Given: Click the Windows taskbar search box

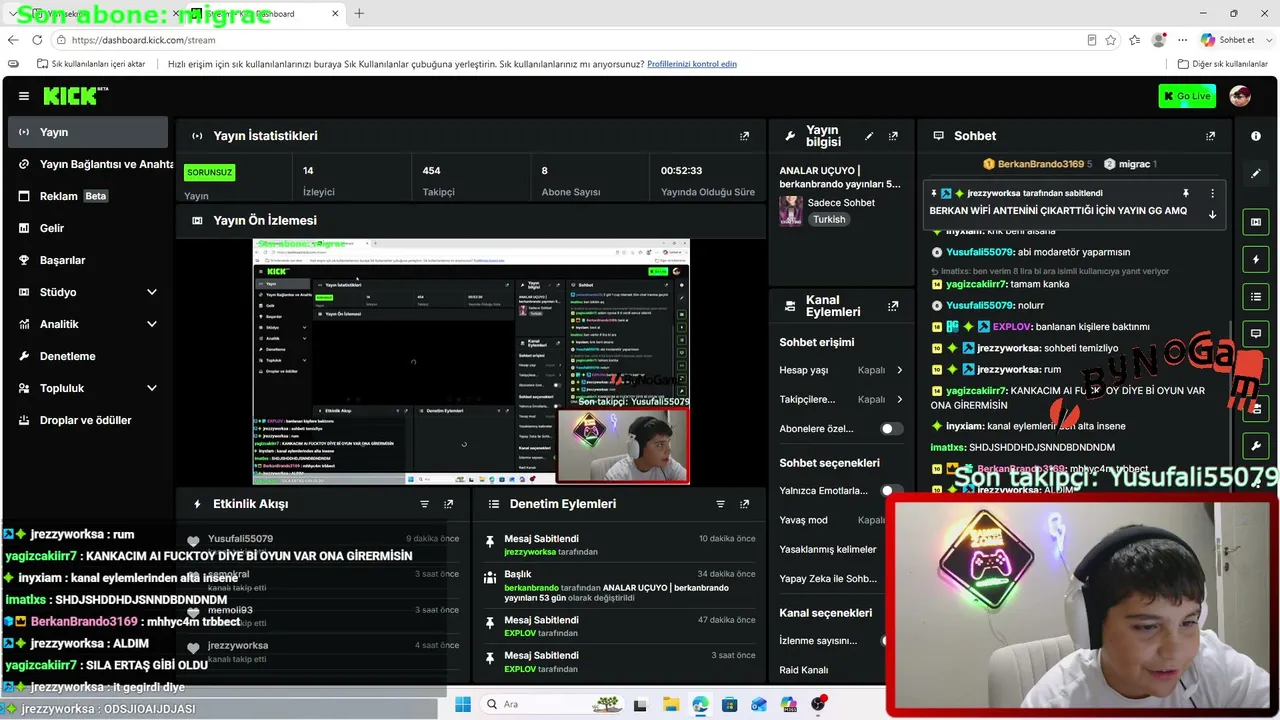Looking at the screenshot, I should 550,704.
